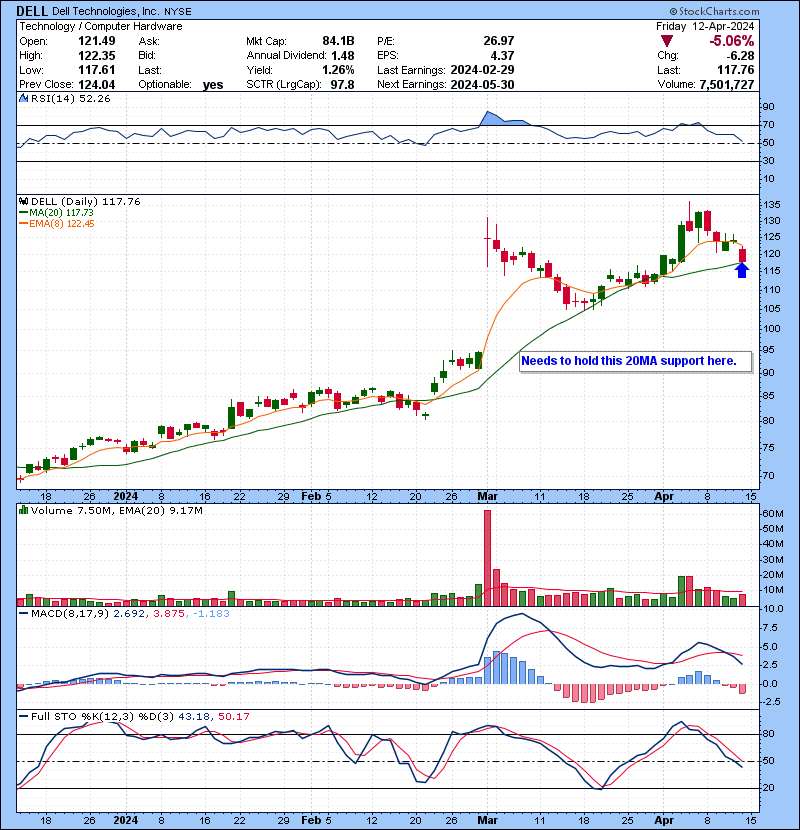
Task: Click the Yield value 1.26%
Action: (x=338, y=69)
